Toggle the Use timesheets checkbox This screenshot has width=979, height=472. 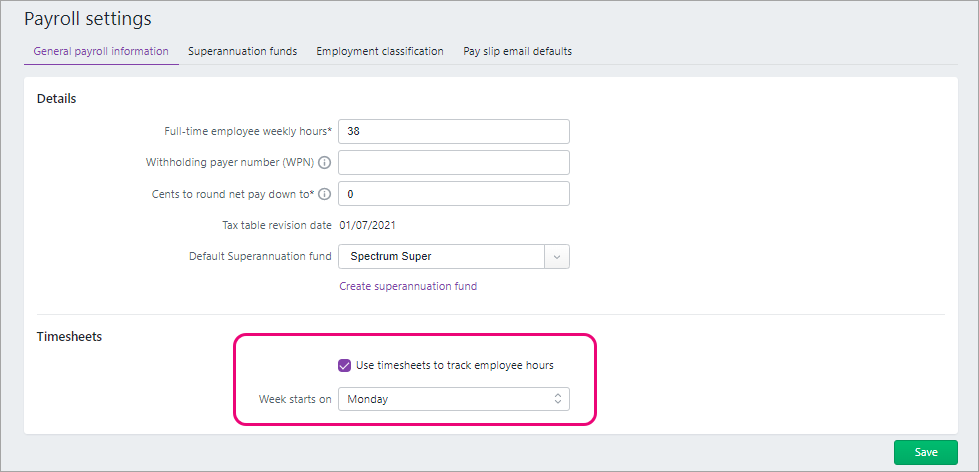point(345,365)
